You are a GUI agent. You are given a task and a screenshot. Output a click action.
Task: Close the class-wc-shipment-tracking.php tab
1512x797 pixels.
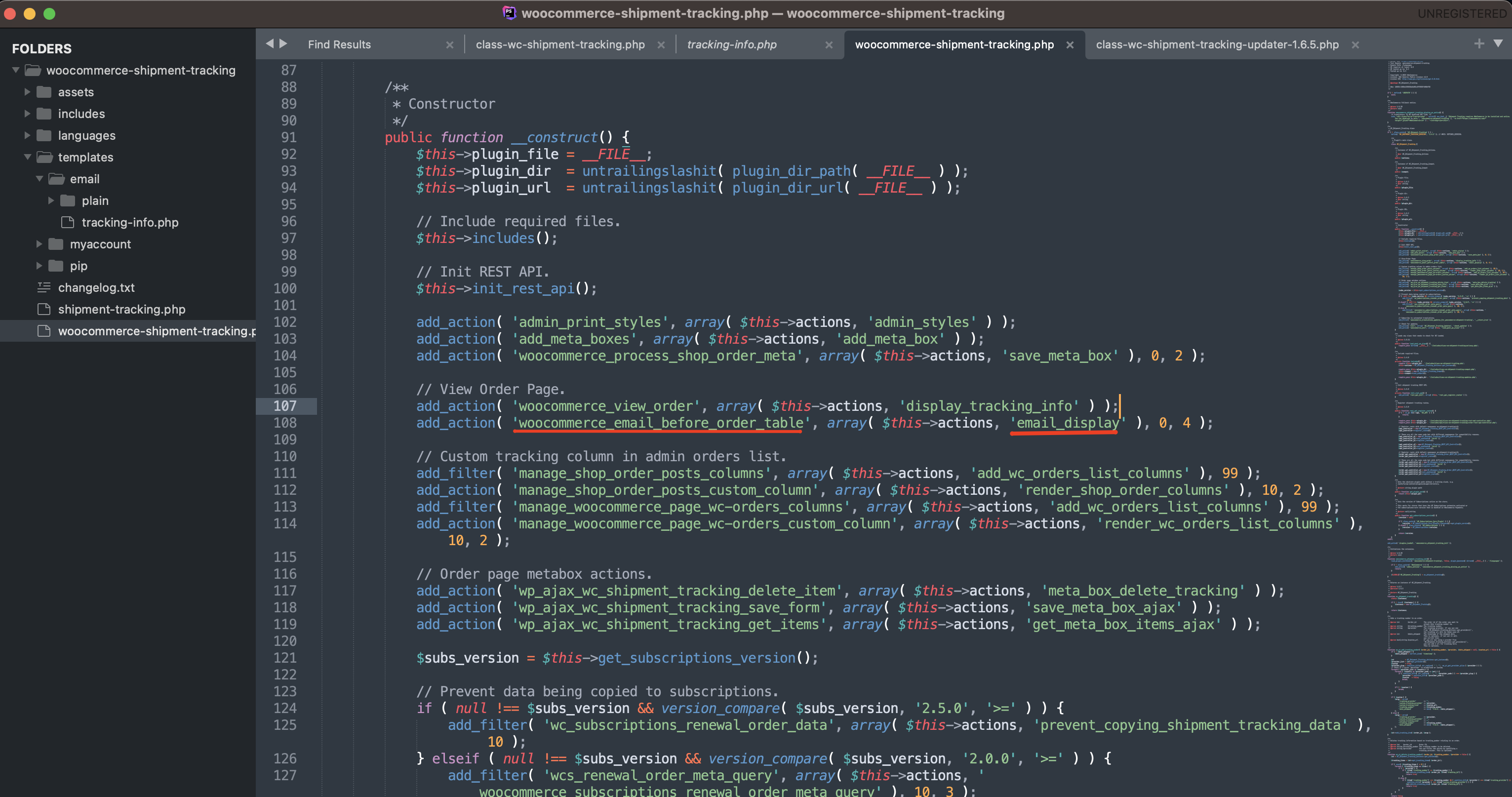(x=661, y=45)
